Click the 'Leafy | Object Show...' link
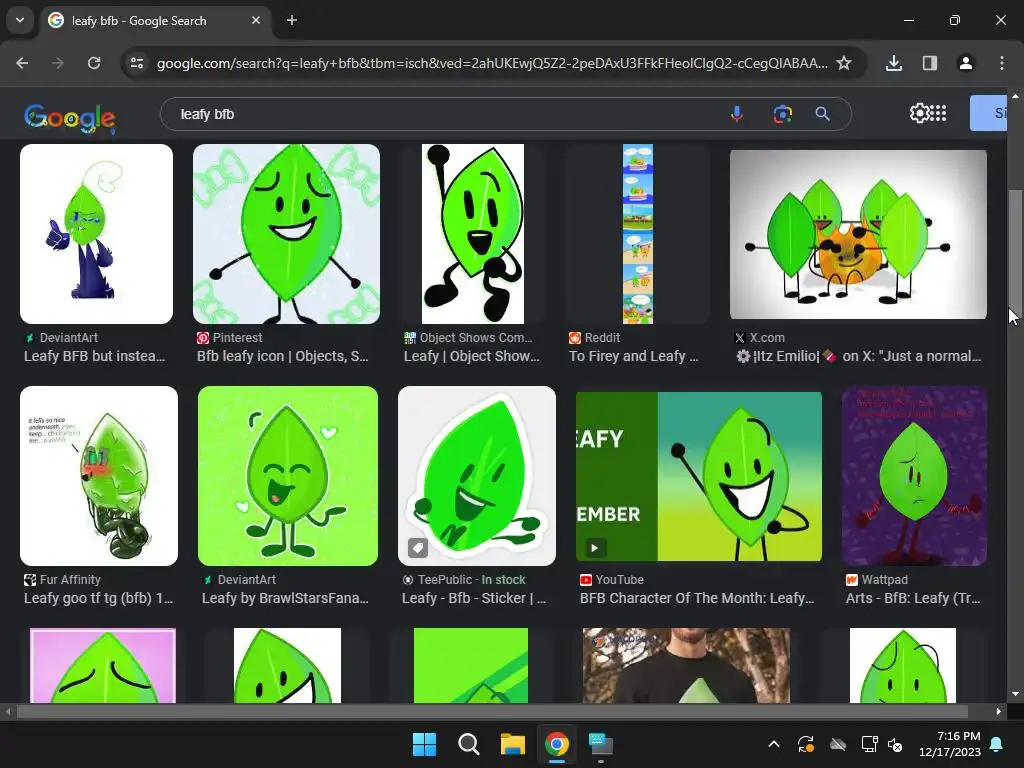Screen dimensions: 1024x768 (x=472, y=356)
